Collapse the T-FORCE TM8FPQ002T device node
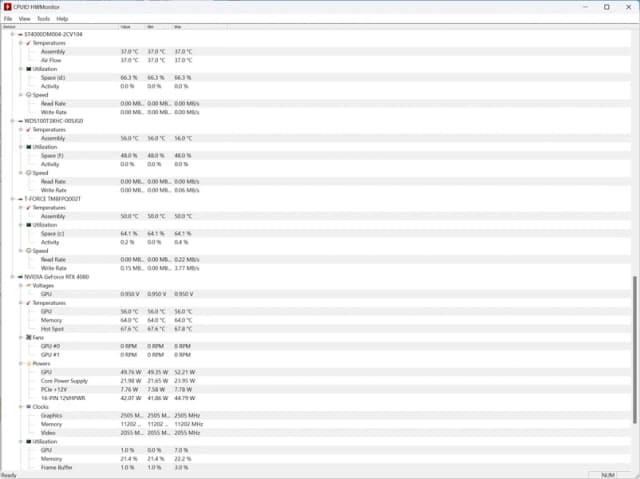This screenshot has width=640, height=479. [12, 199]
